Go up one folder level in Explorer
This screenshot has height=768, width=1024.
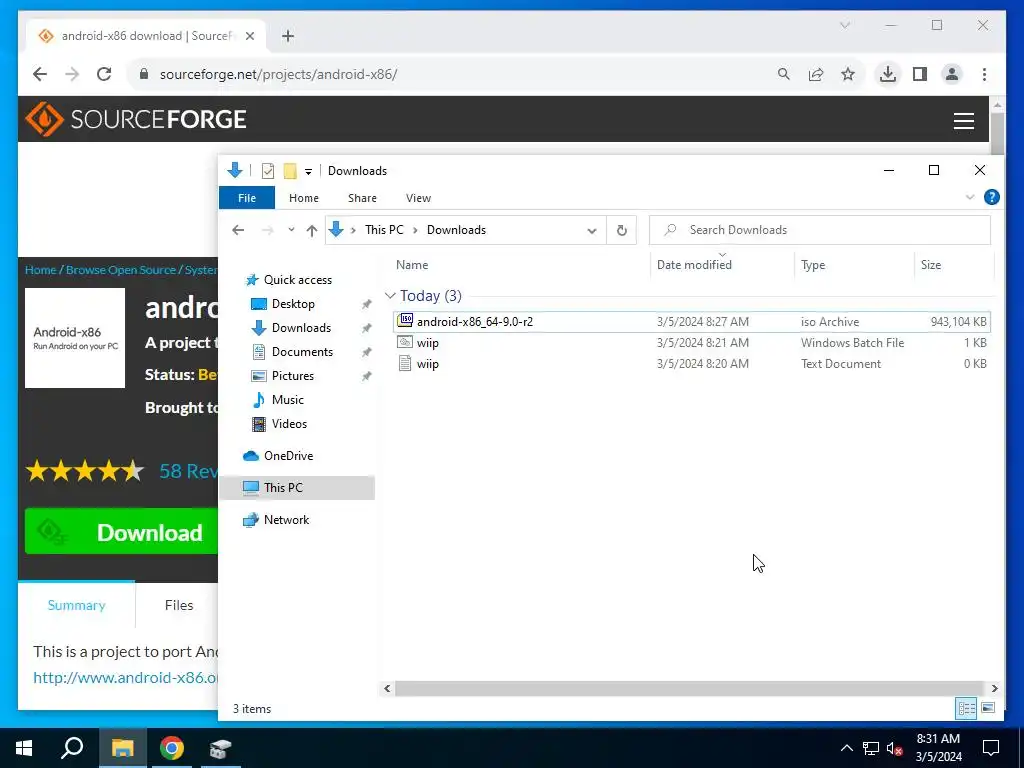click(x=312, y=230)
